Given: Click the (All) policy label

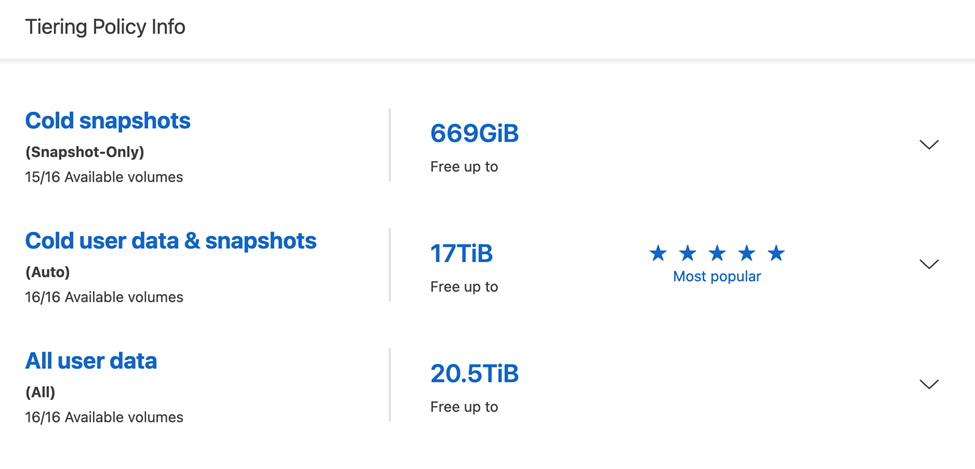Looking at the screenshot, I should [x=41, y=392].
